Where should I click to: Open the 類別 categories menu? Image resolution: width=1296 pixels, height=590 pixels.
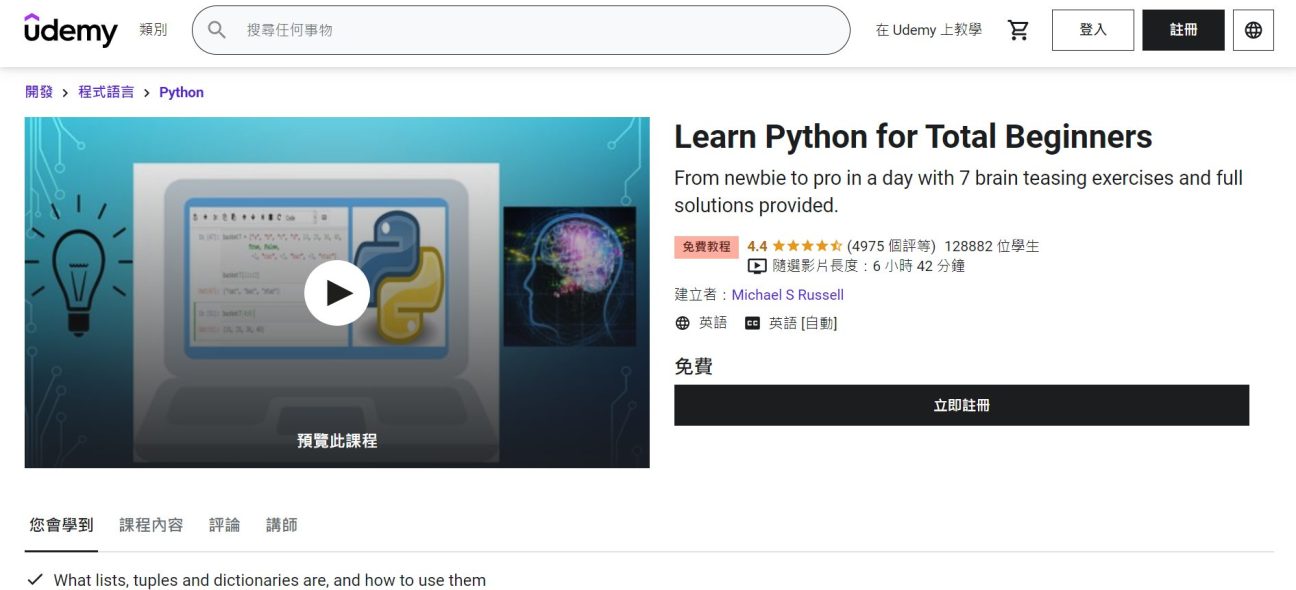pyautogui.click(x=153, y=30)
